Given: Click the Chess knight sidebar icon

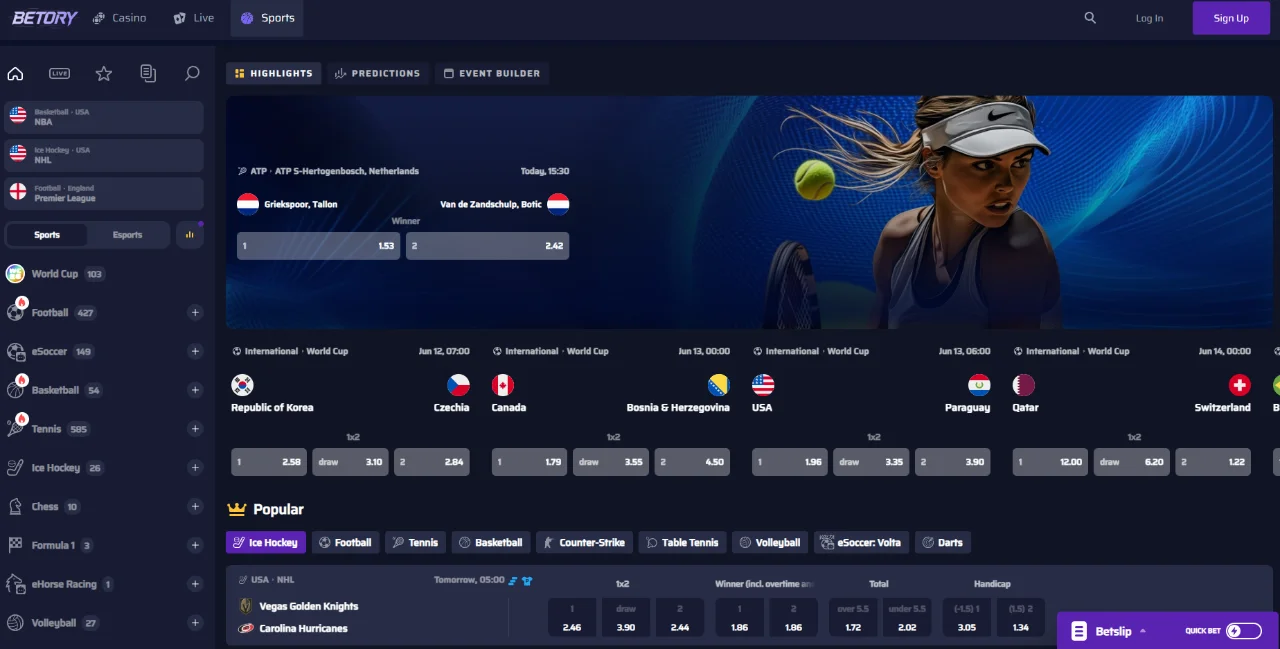Looking at the screenshot, I should click(x=15, y=506).
